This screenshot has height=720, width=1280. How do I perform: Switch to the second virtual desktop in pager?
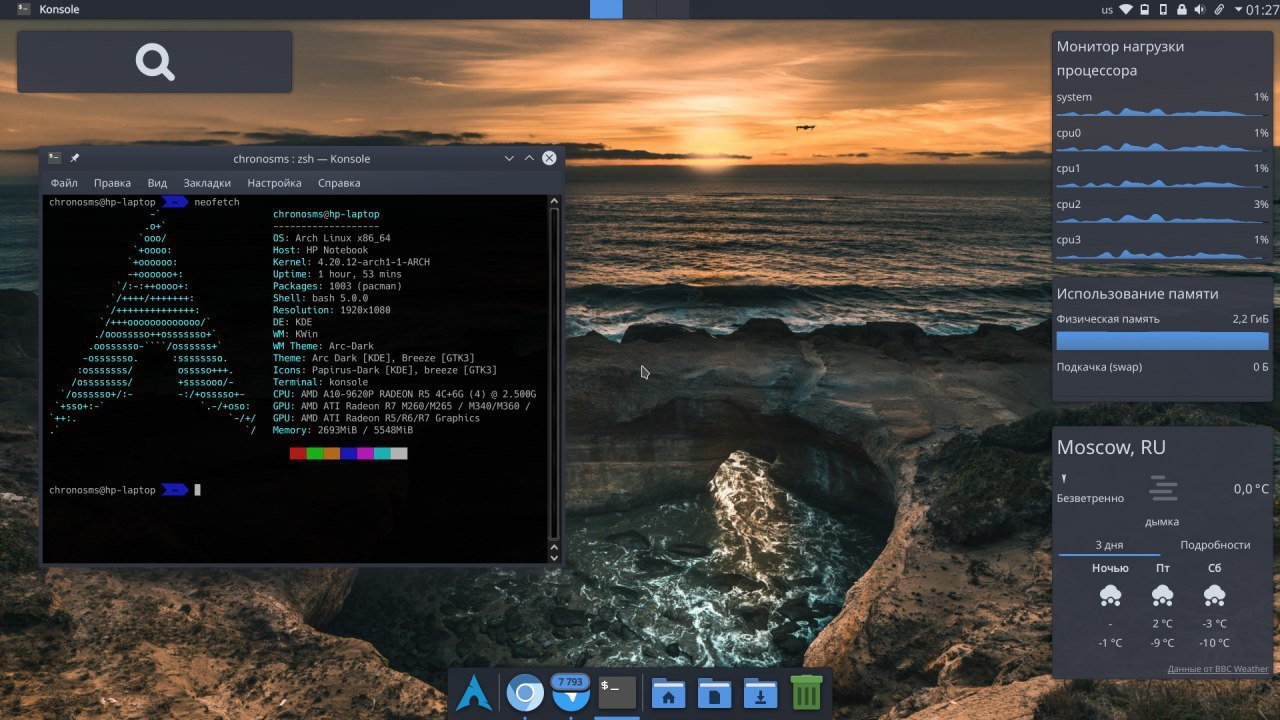pos(640,9)
